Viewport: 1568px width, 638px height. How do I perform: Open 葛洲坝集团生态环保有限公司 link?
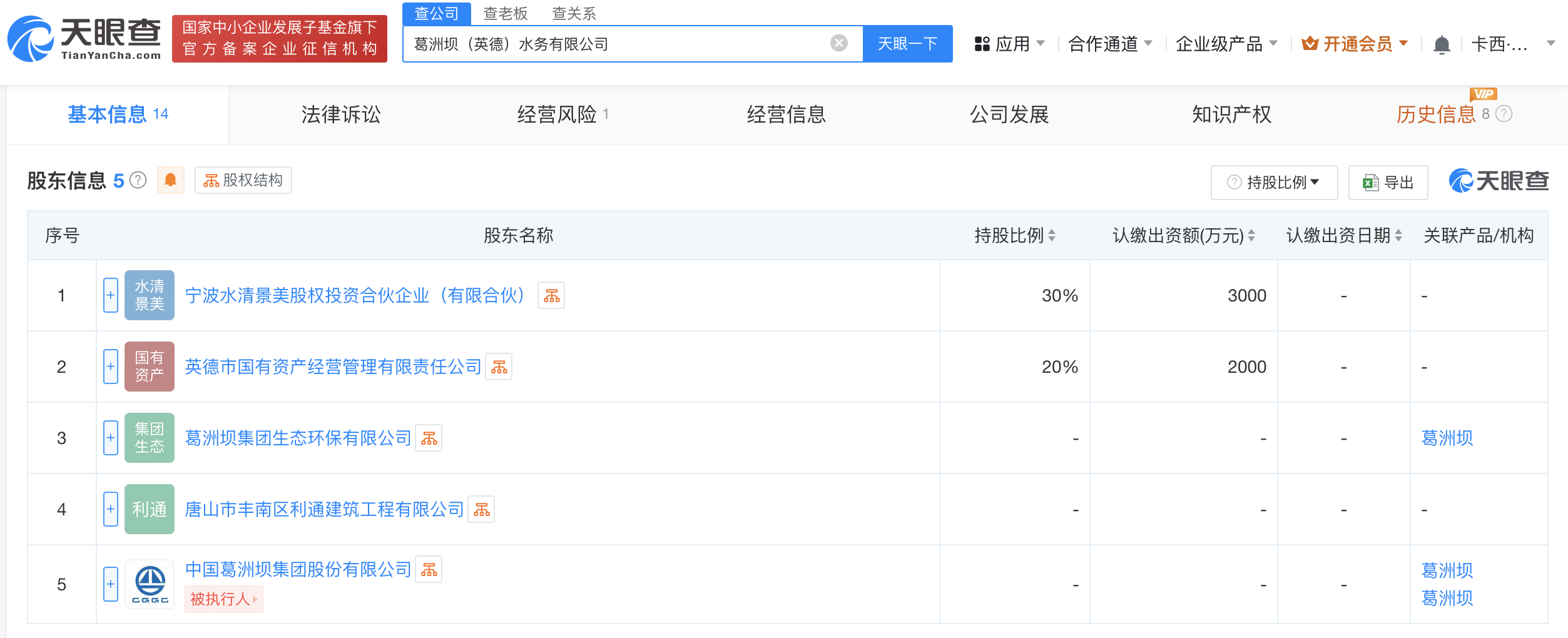(298, 438)
